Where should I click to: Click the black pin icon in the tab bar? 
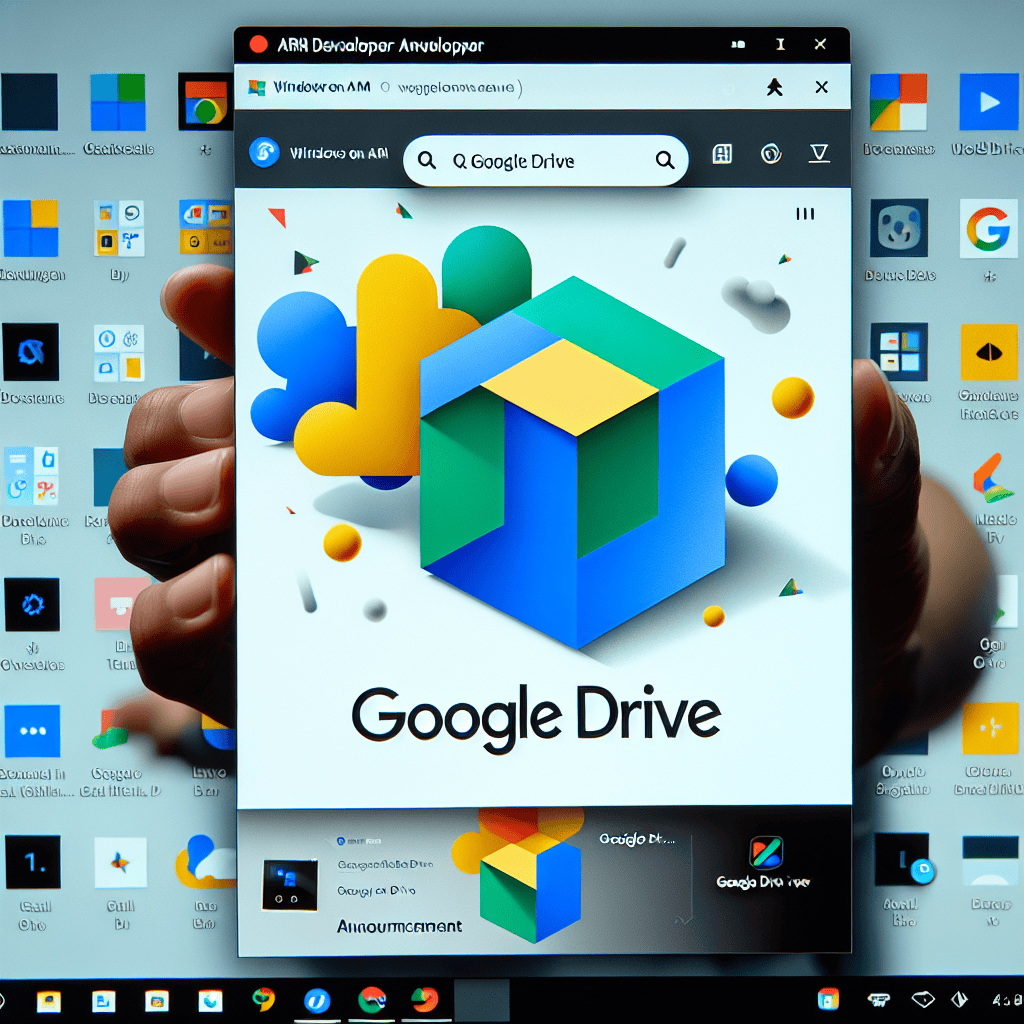(775, 87)
